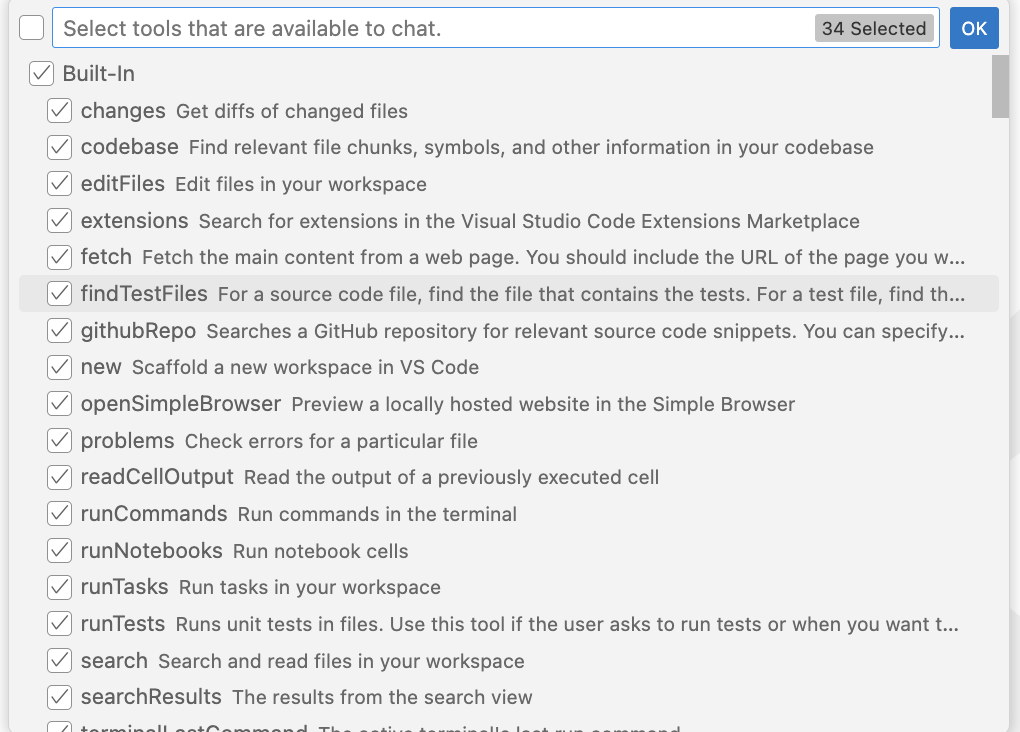Click the 34 Selected badge
This screenshot has height=732, width=1020.
coord(874,29)
